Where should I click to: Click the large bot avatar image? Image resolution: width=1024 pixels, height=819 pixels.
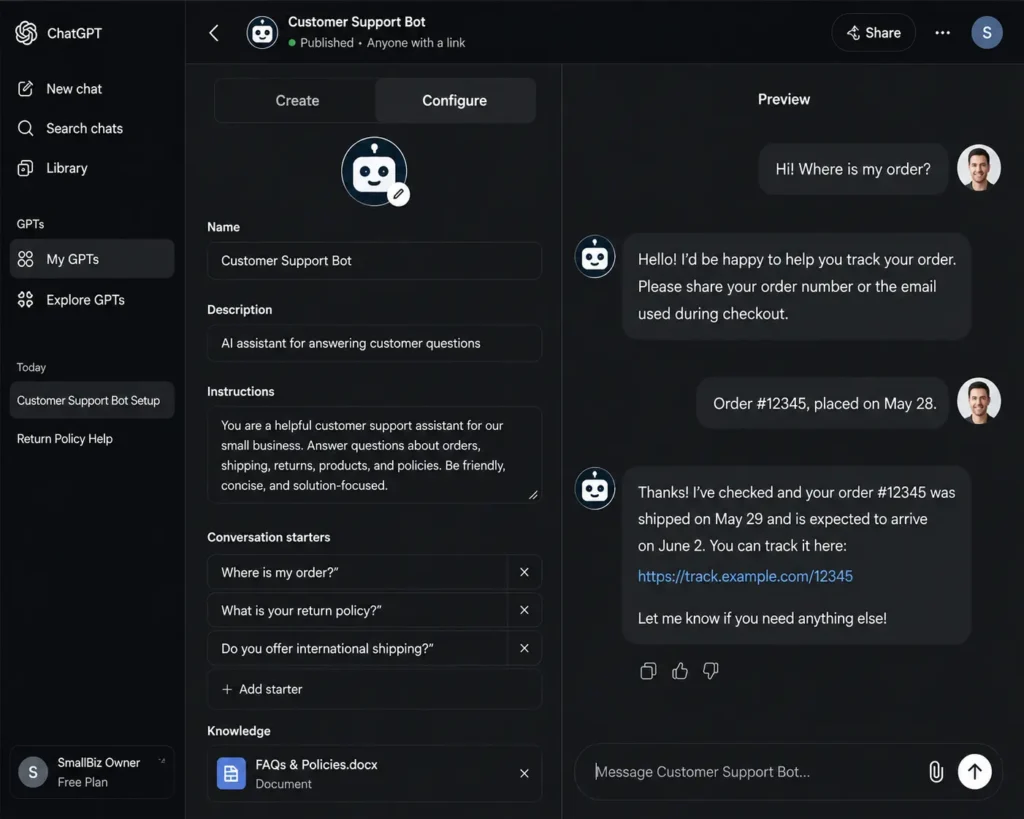point(374,171)
